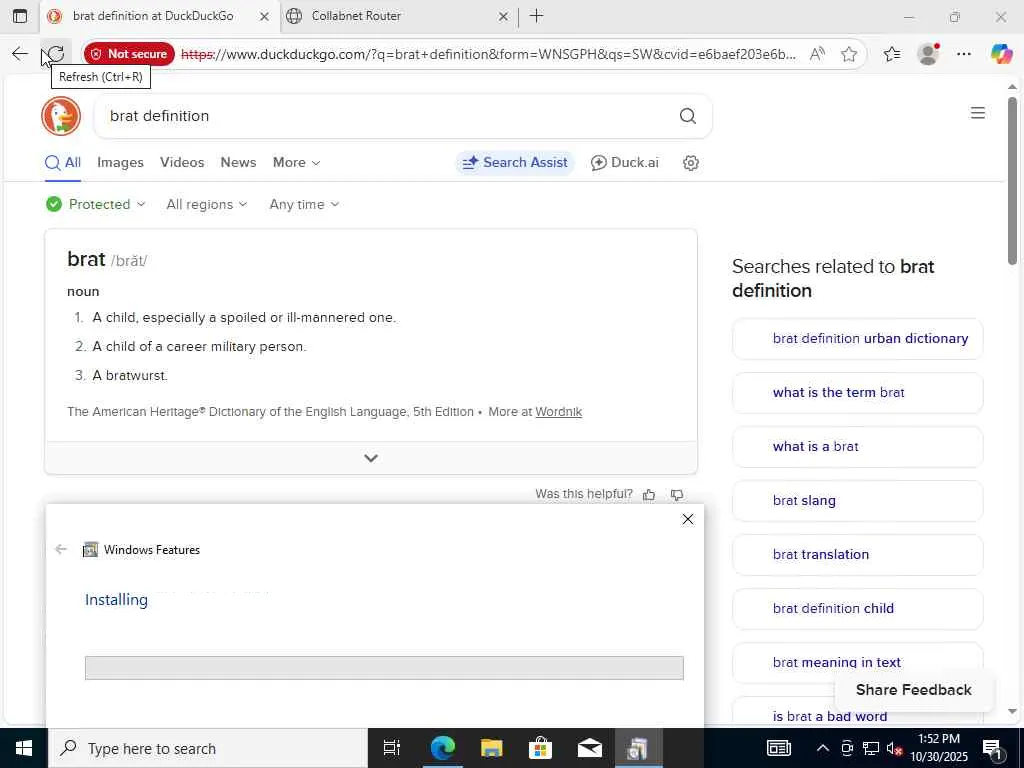Click the Not secure site badge

(129, 54)
